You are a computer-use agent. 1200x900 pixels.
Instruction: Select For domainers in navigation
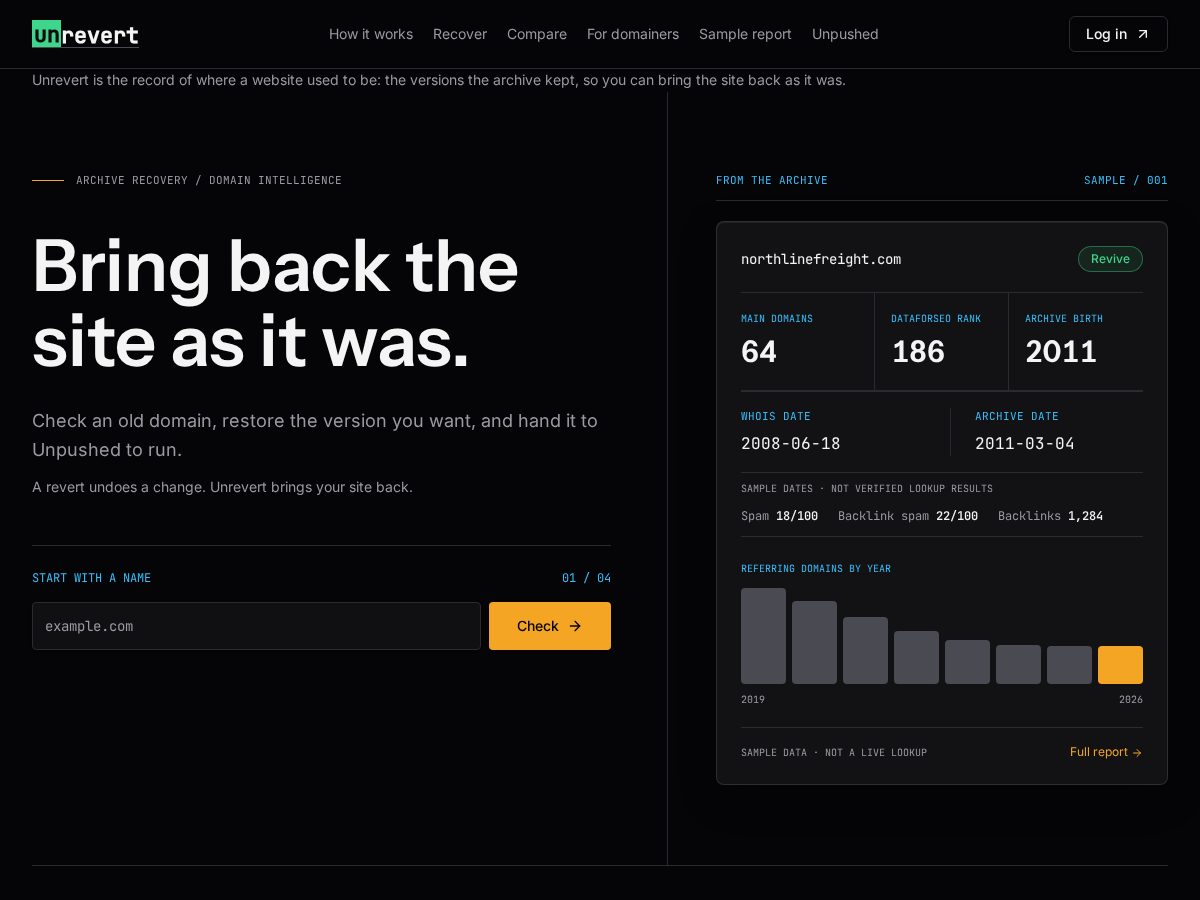click(633, 34)
